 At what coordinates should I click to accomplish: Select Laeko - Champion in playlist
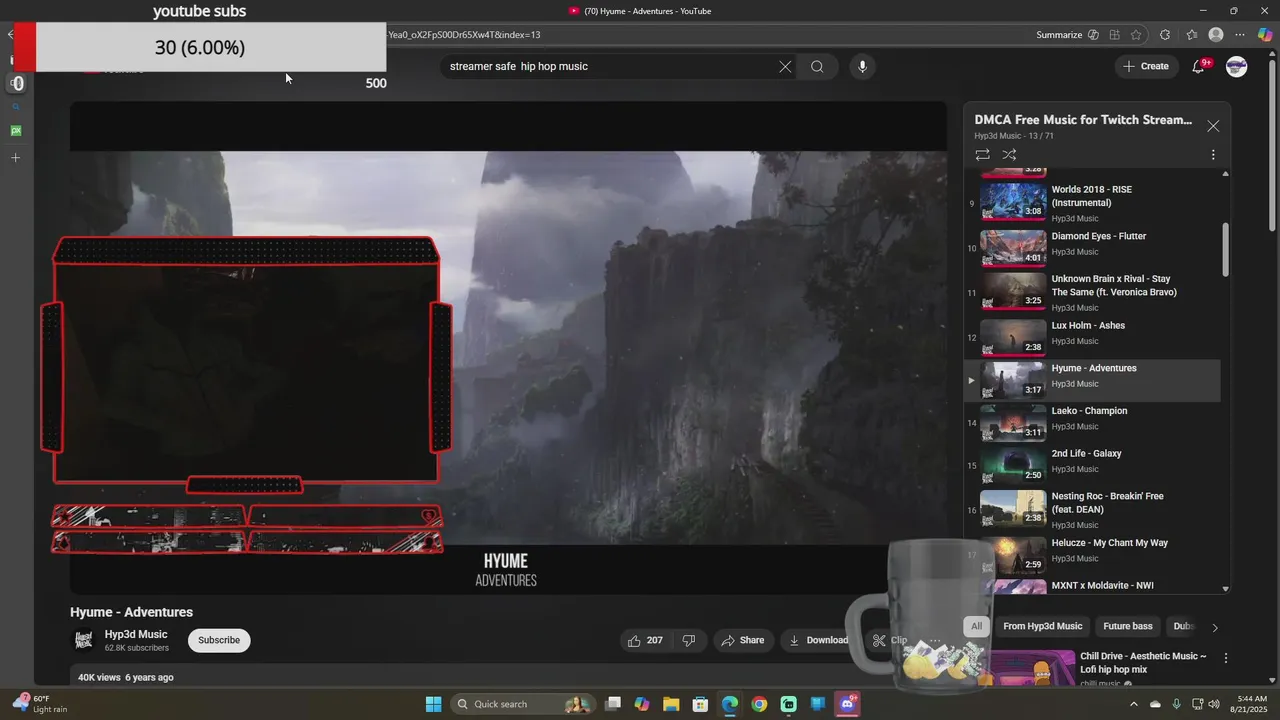[1092, 422]
